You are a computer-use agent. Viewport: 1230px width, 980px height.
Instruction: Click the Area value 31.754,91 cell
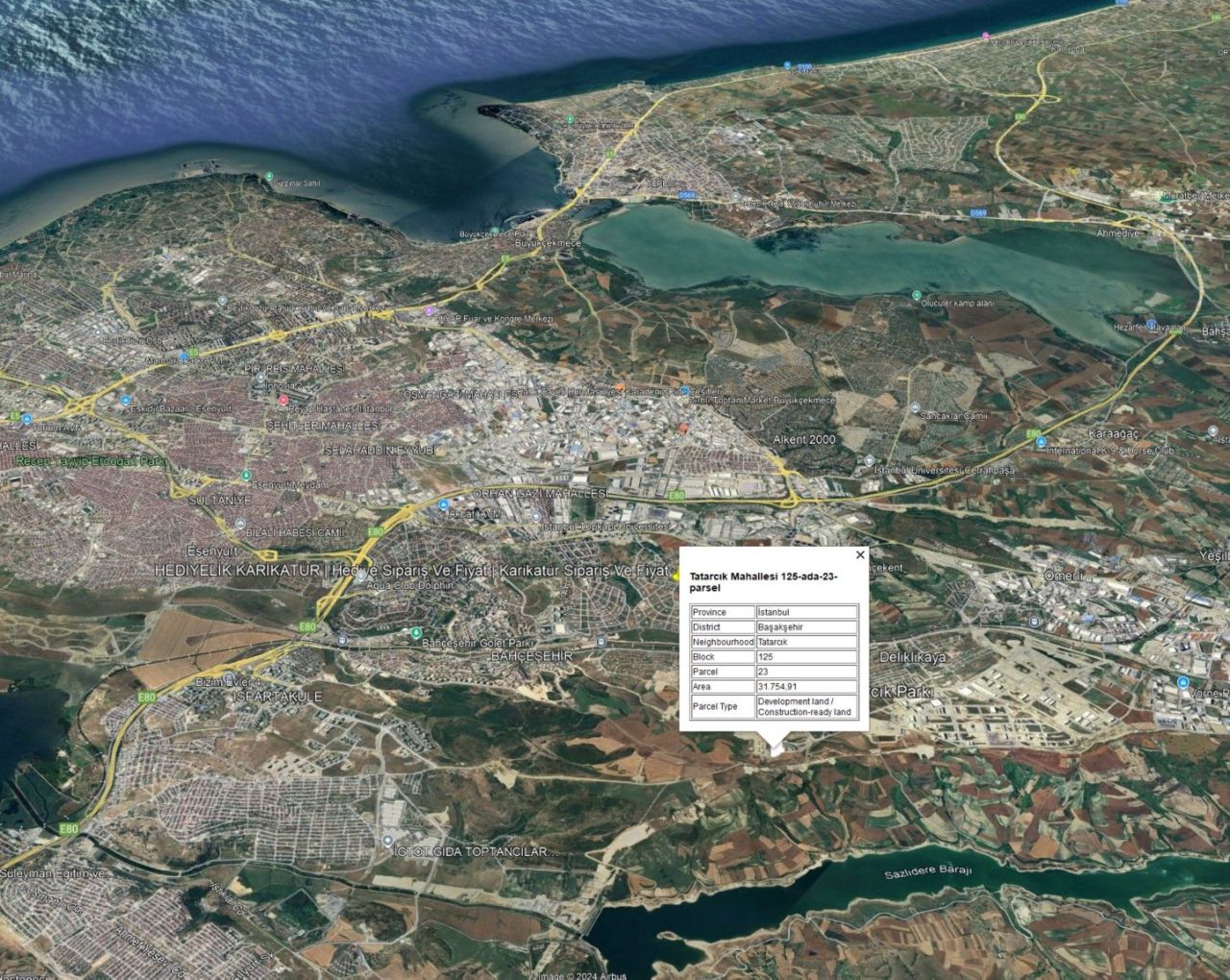(x=805, y=687)
